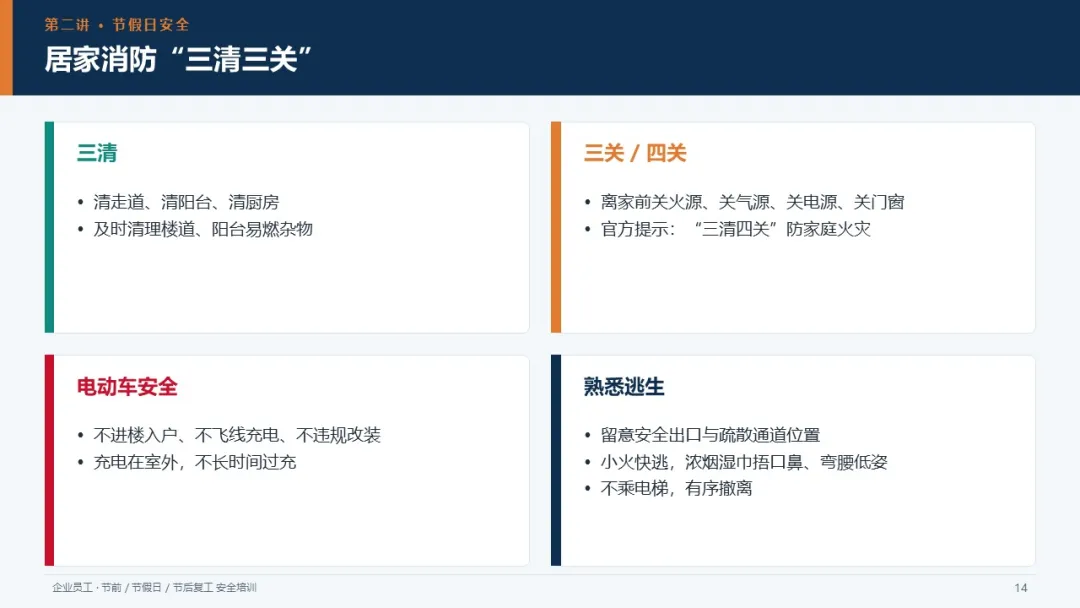Image resolution: width=1080 pixels, height=608 pixels.
Task: Select bullet 官方提示："三清四关"防家庭火灾
Action: click(736, 229)
